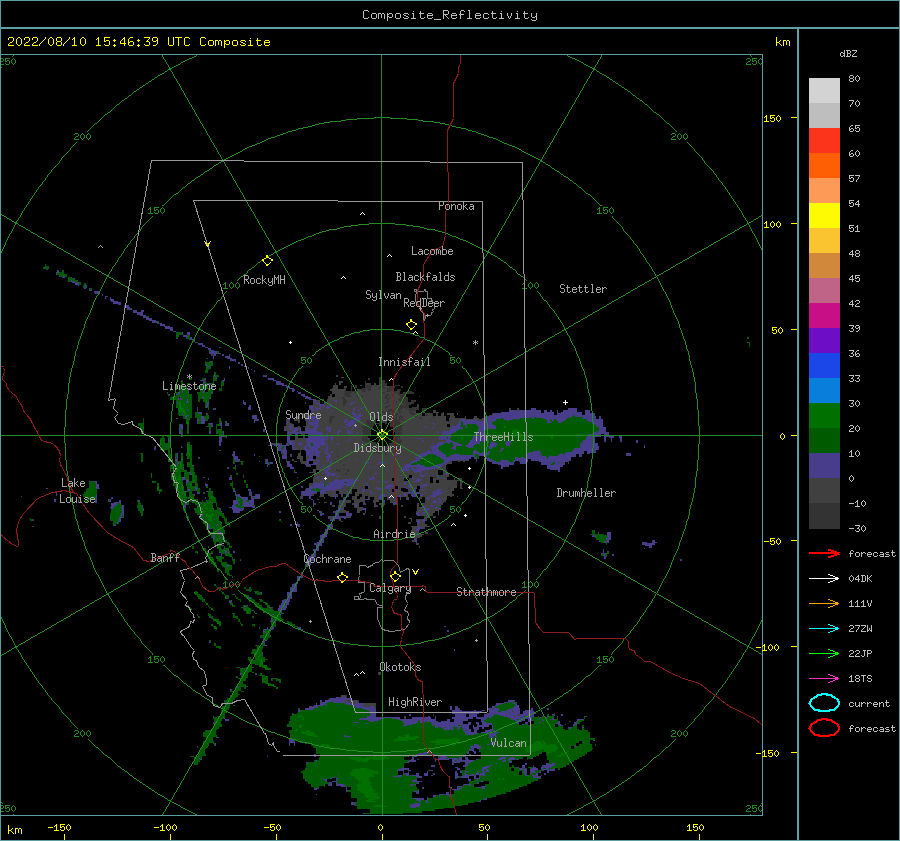
Task: Select the orange 111V arrow legend icon
Action: click(824, 603)
